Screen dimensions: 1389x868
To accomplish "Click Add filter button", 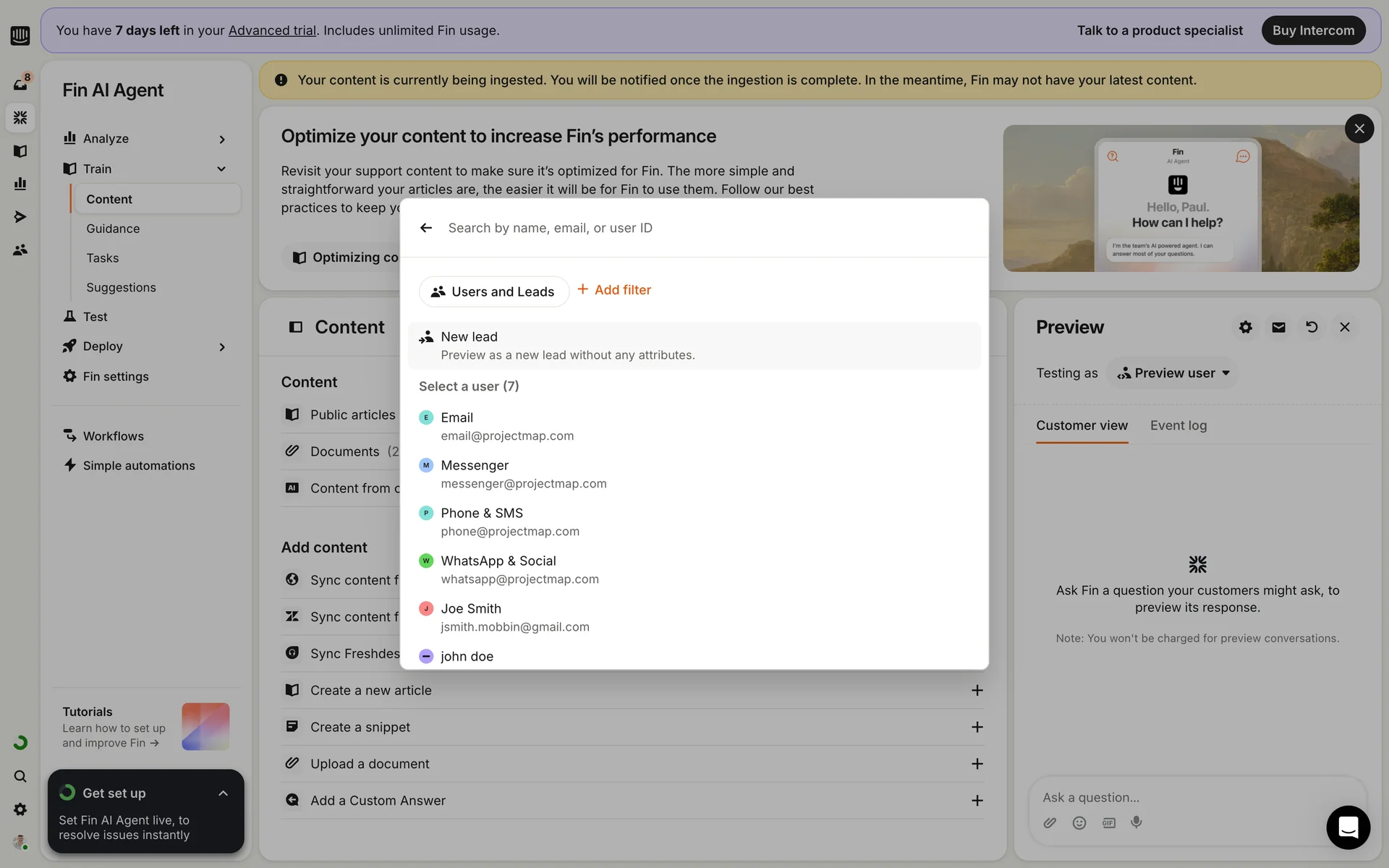I will 614,290.
